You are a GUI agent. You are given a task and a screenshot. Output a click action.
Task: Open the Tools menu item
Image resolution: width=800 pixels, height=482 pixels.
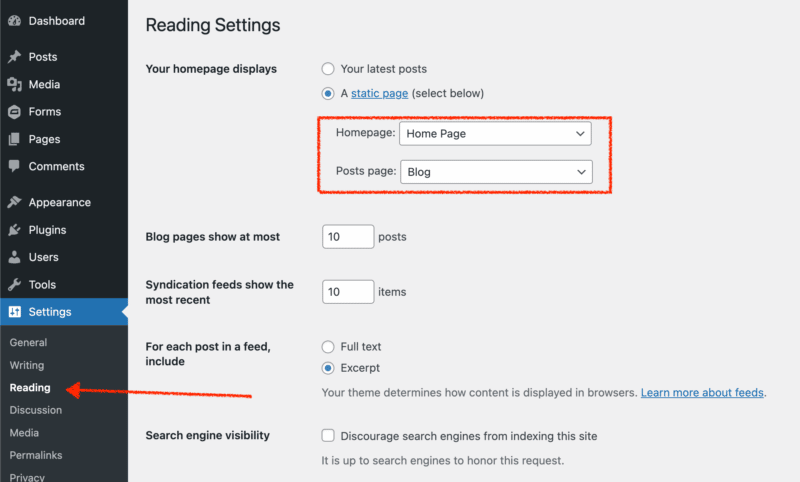pyautogui.click(x=42, y=285)
